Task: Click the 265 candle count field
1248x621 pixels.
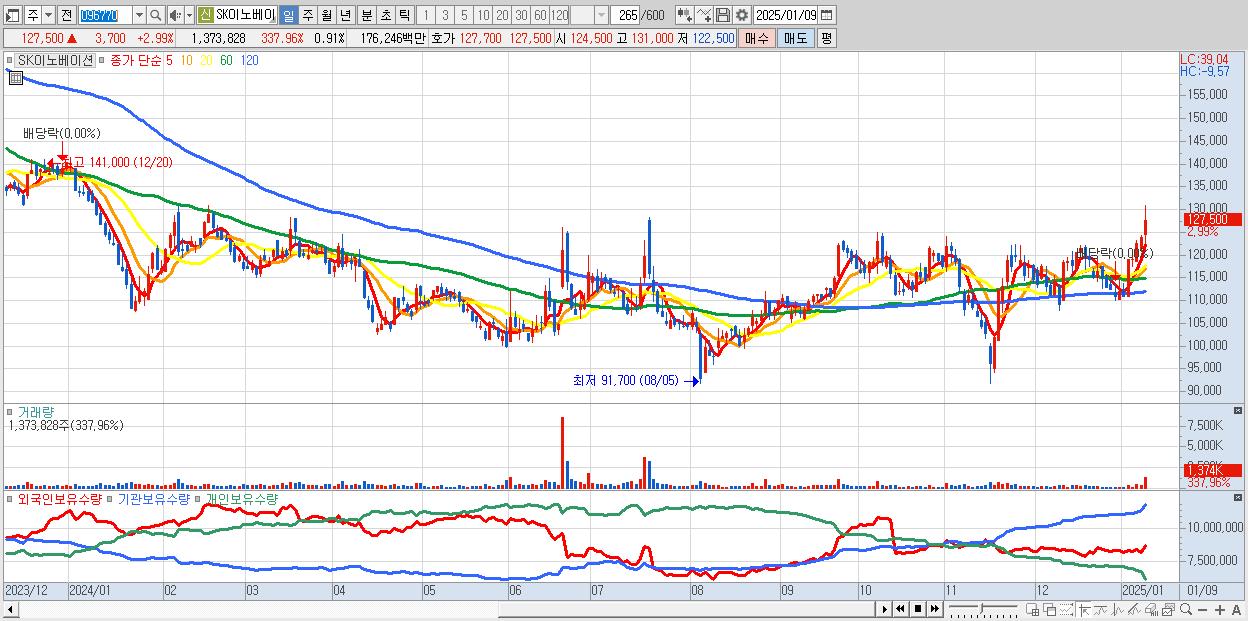Action: (627, 15)
